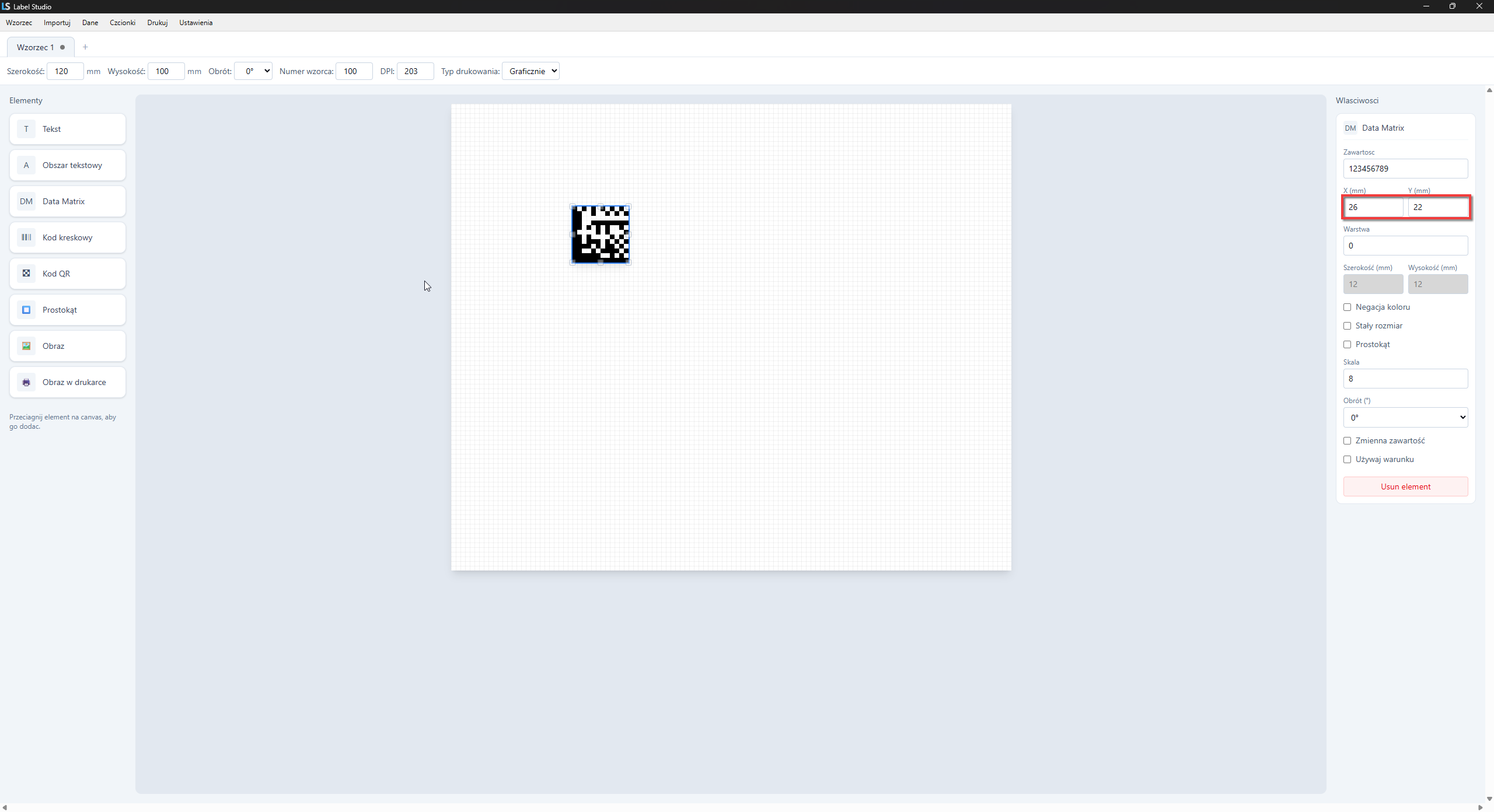Screen dimensions: 1494x812
Task: Click the Usun element button
Action: point(1405,487)
